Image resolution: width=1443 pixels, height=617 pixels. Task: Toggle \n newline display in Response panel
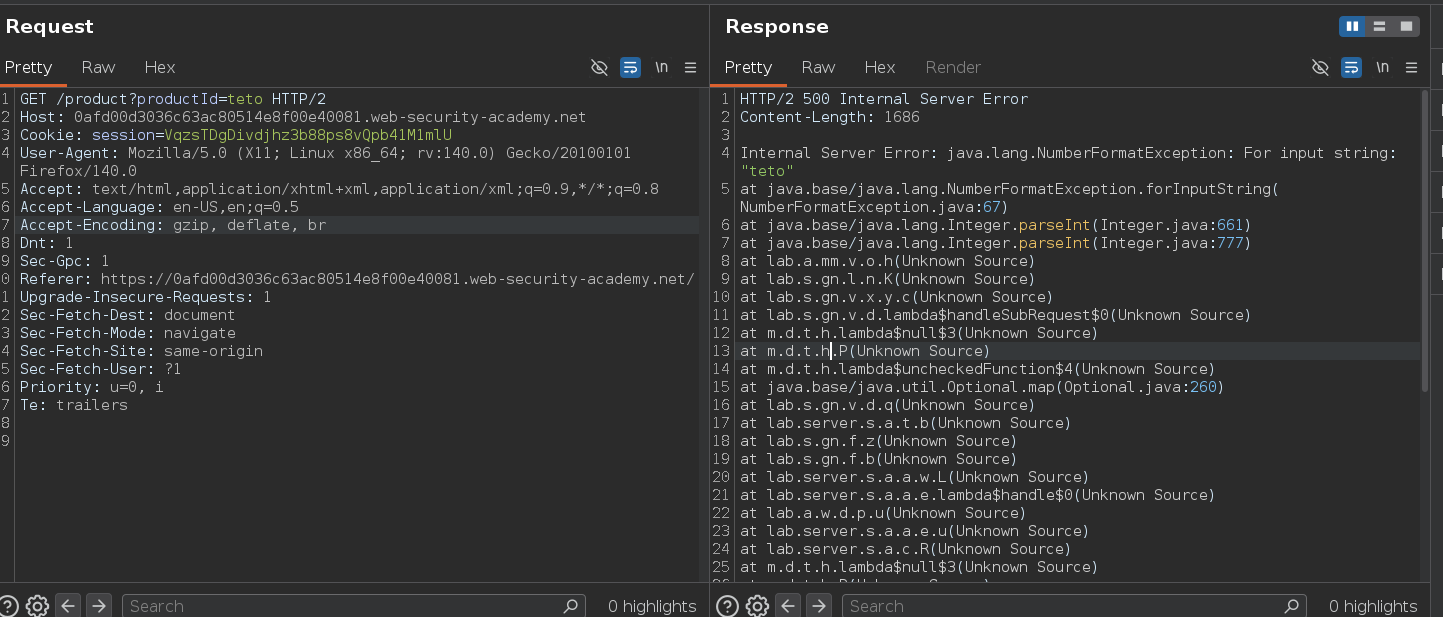click(1382, 67)
